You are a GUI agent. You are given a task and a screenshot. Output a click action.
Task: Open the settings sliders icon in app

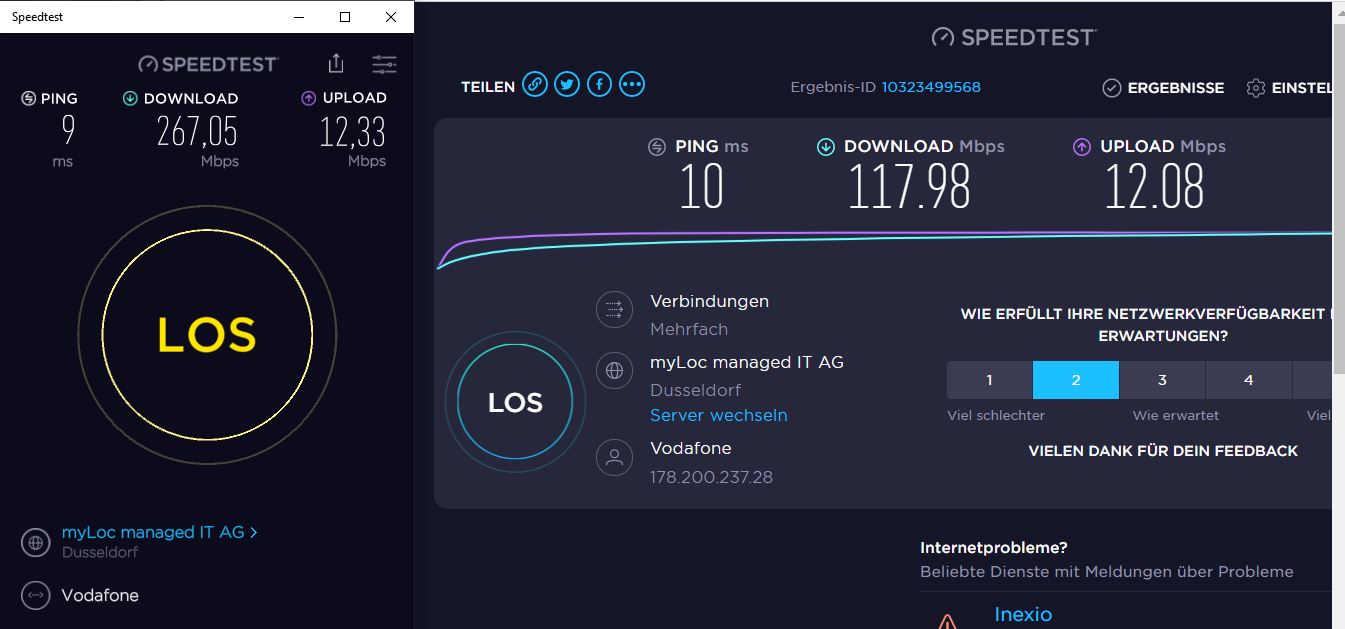pos(384,64)
